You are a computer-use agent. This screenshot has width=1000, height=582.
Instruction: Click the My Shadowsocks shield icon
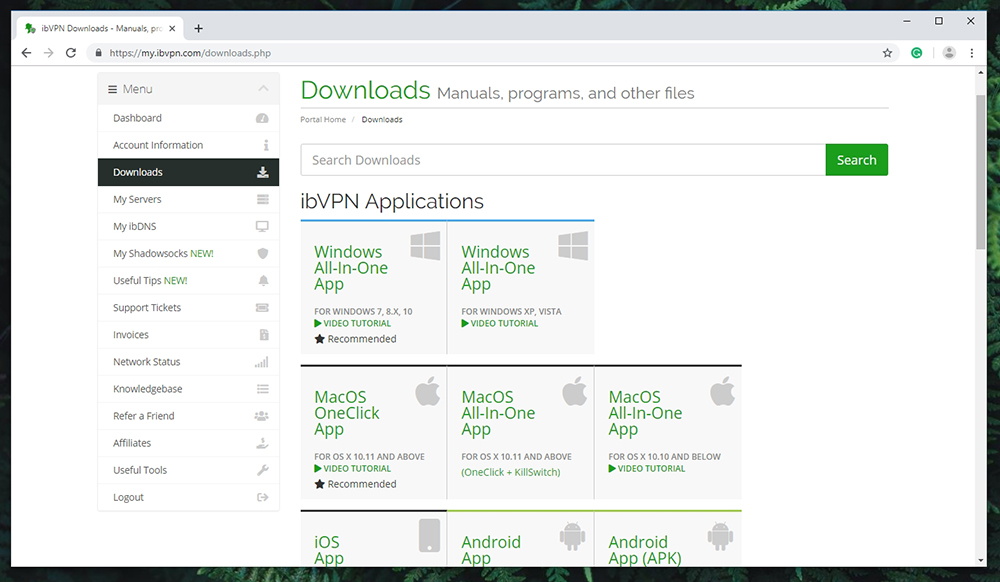point(263,254)
